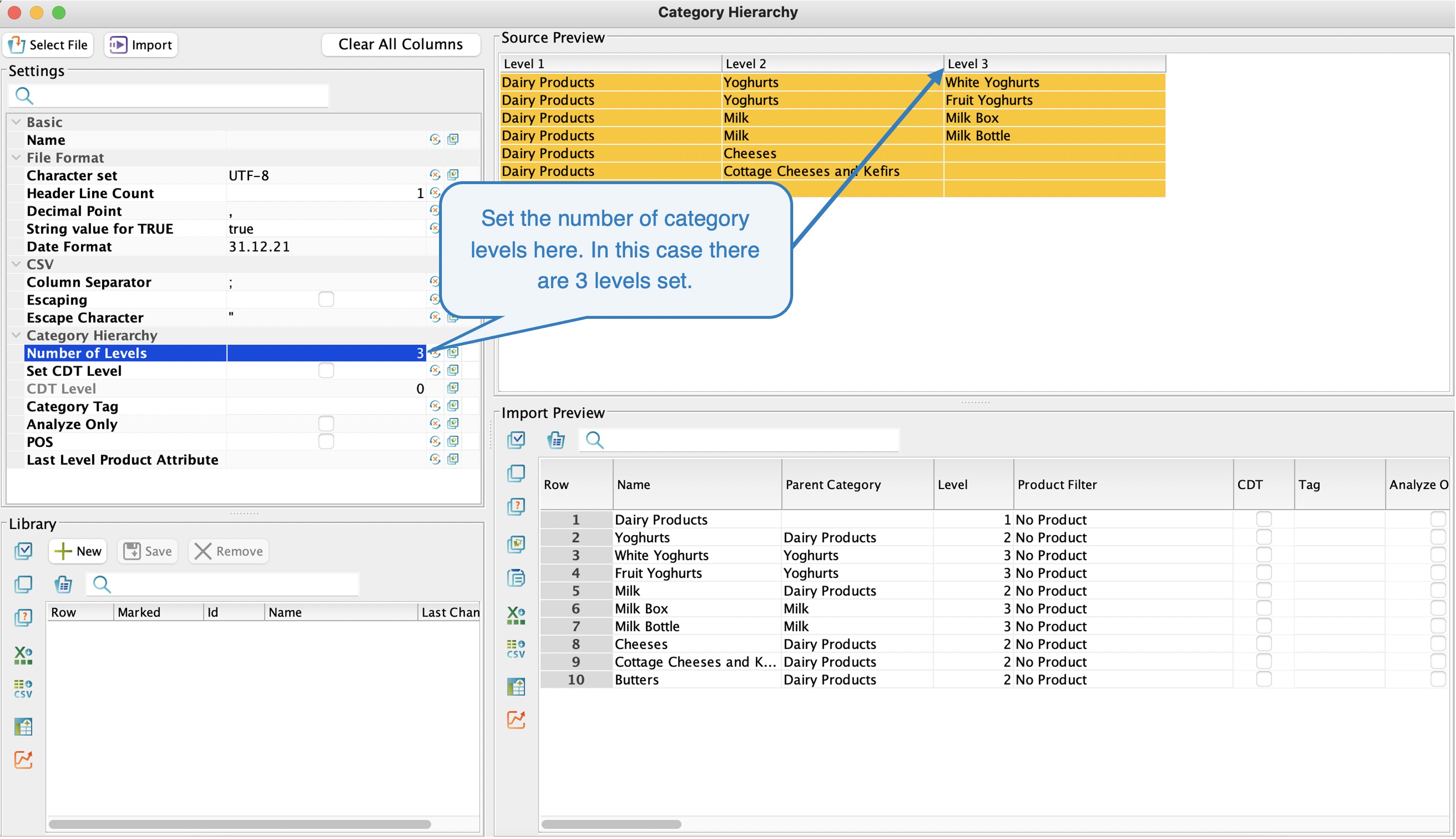
Task: Enable the POS checkbox
Action: 326,442
